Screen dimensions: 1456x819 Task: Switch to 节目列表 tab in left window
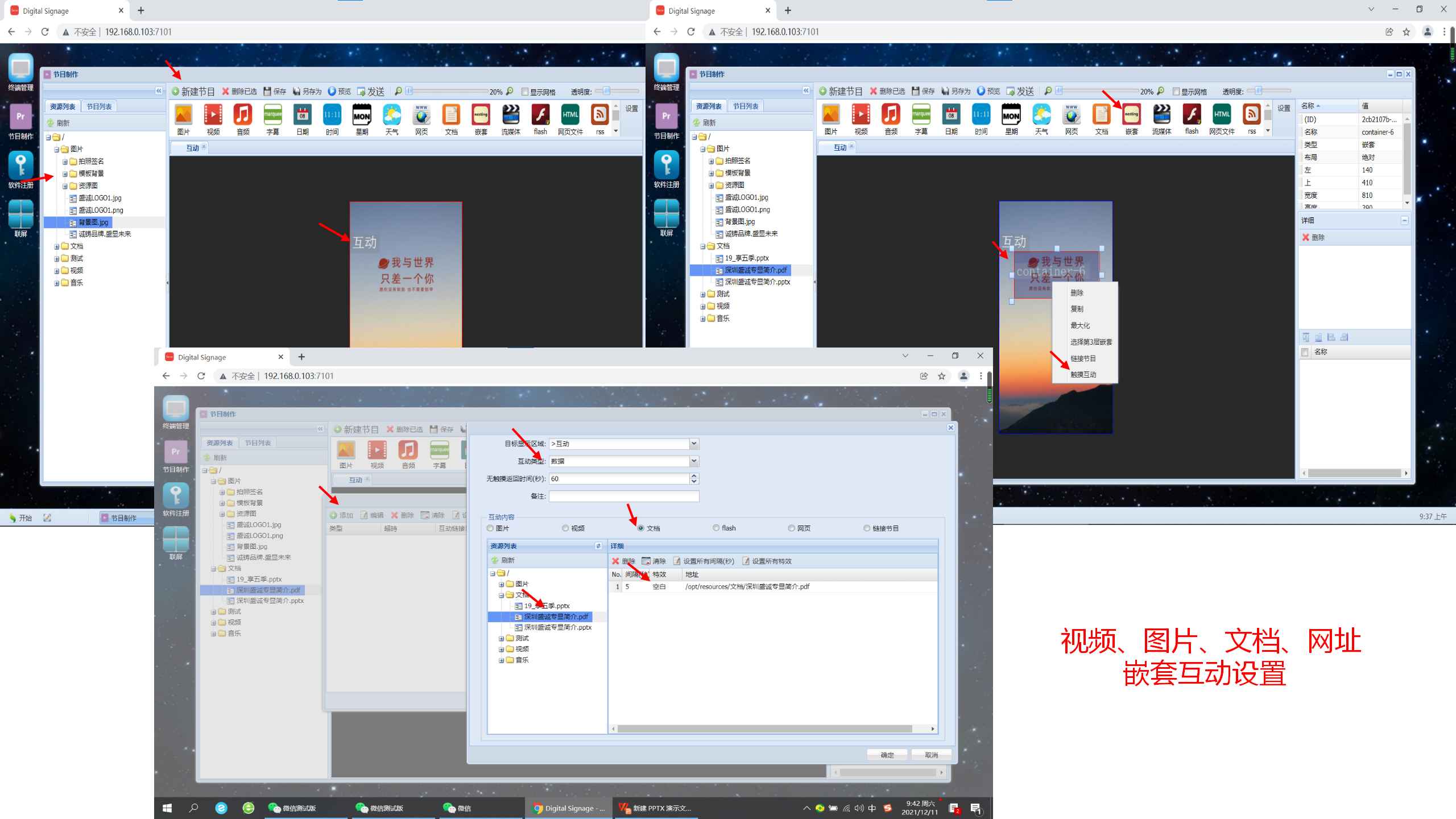(x=99, y=106)
